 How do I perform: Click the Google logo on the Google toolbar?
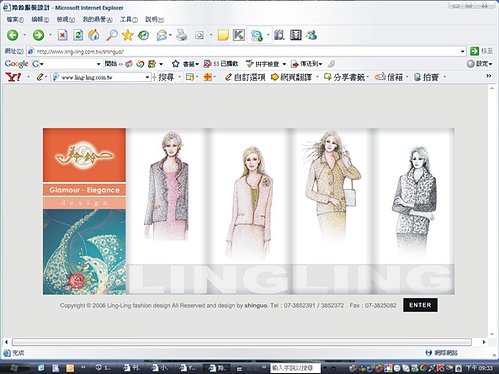(x=16, y=64)
